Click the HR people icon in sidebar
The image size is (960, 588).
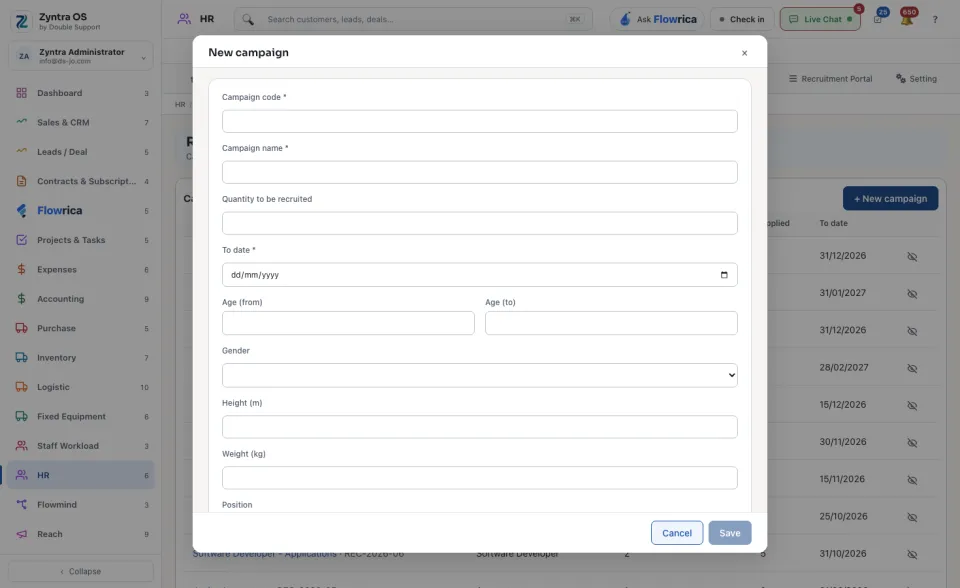[x=21, y=475]
